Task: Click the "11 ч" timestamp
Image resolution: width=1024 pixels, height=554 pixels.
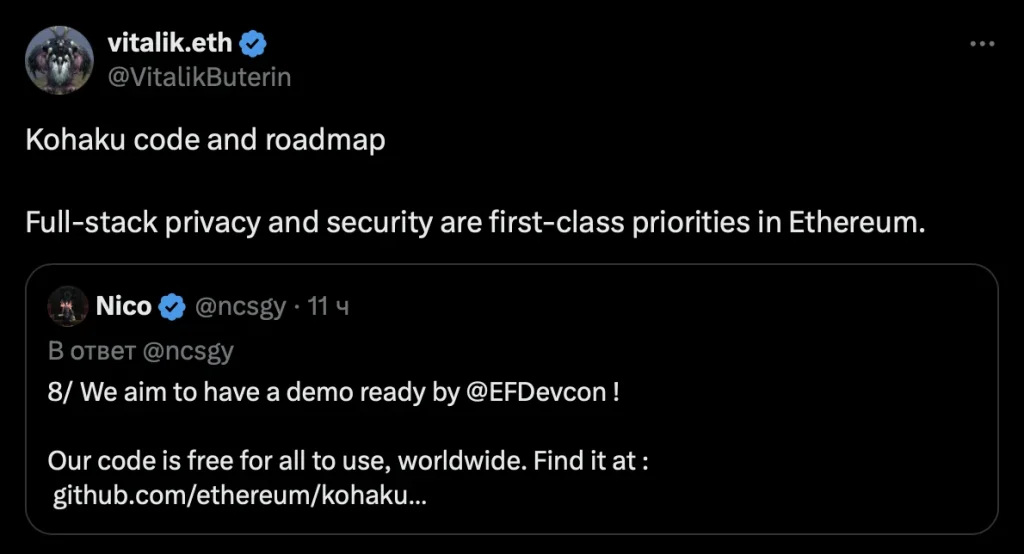Action: (328, 307)
